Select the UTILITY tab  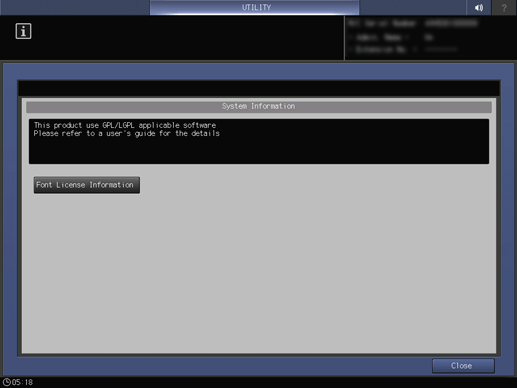pyautogui.click(x=255, y=7)
